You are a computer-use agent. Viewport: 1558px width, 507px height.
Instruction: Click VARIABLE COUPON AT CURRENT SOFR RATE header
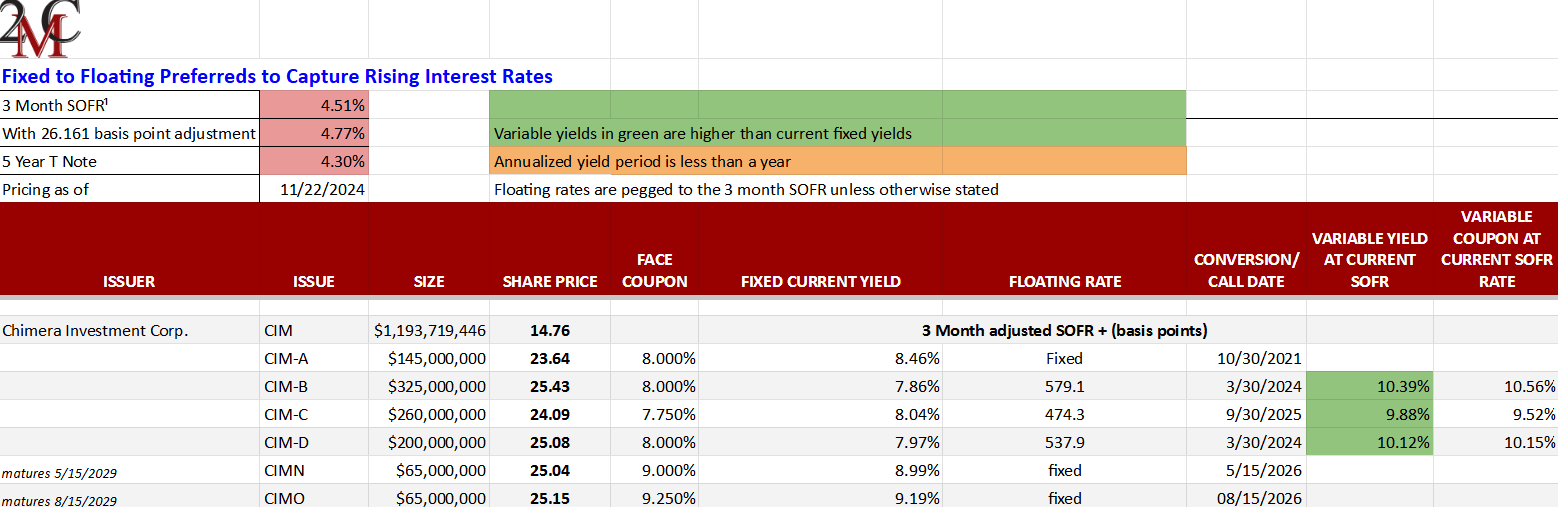point(1496,249)
